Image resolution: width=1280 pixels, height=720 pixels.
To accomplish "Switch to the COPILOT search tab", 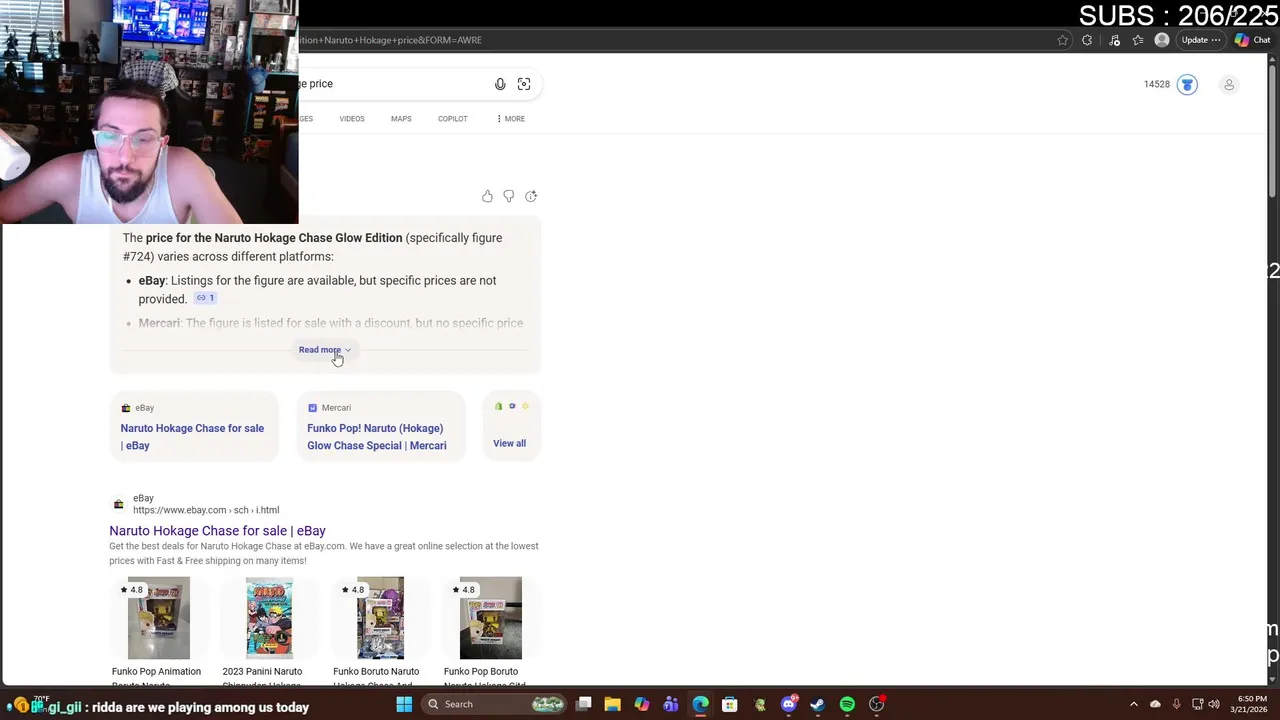I will click(x=453, y=119).
